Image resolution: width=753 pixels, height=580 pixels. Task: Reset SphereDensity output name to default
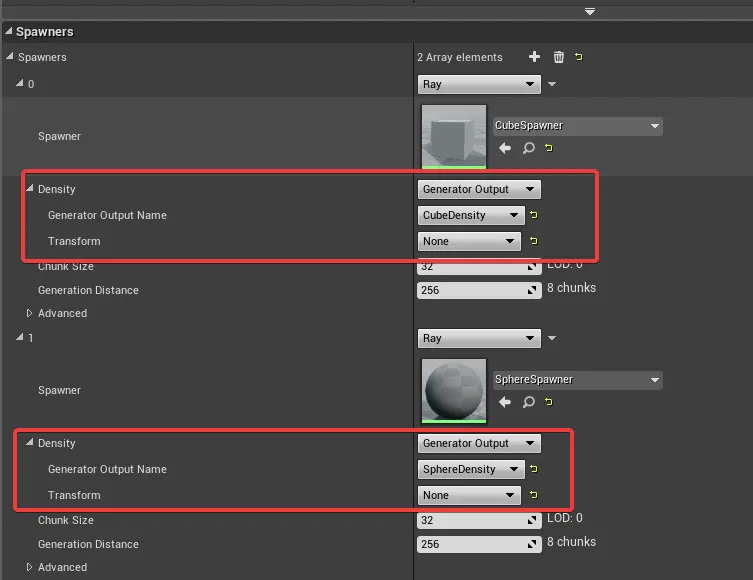(534, 469)
